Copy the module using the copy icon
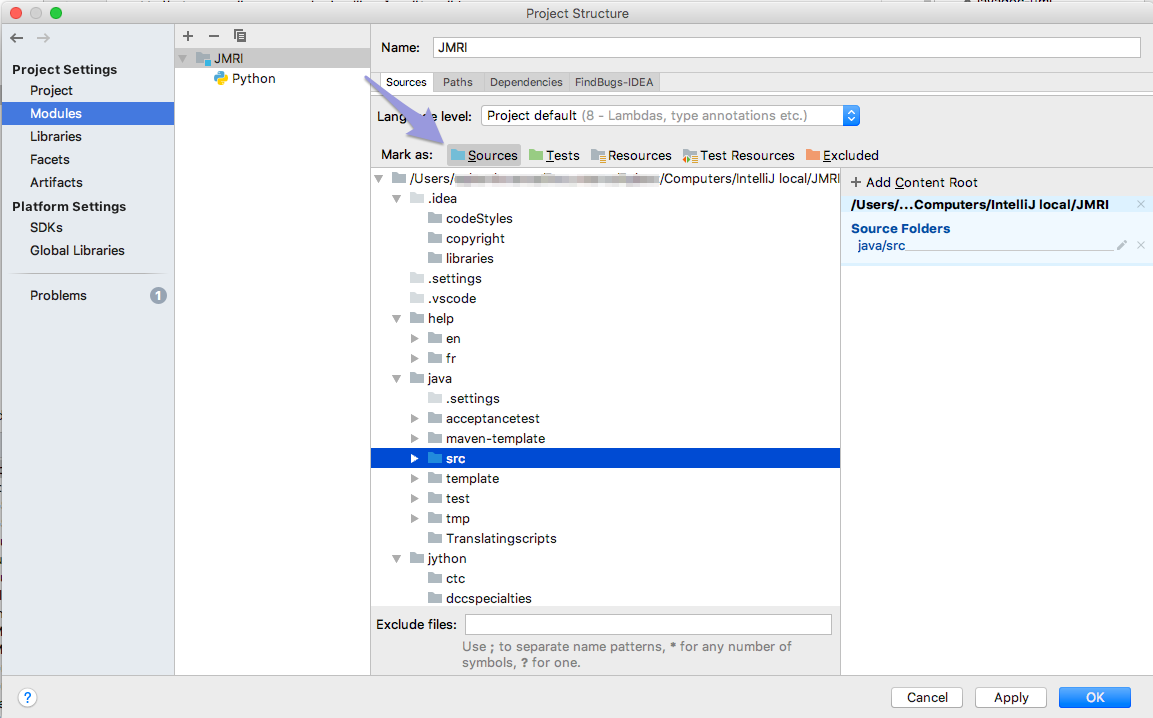The image size is (1153, 718). pyautogui.click(x=239, y=35)
